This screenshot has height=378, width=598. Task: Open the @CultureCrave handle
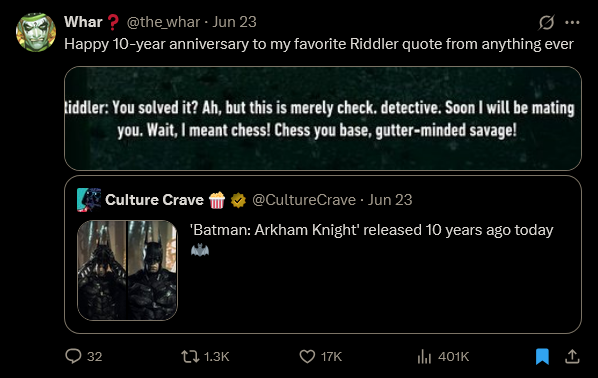tap(304, 199)
